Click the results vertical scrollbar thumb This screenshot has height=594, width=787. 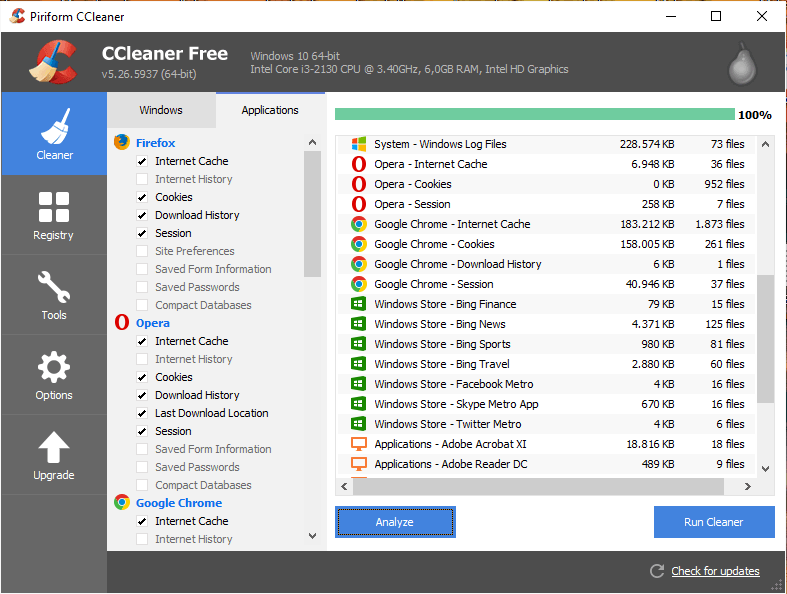[765, 338]
